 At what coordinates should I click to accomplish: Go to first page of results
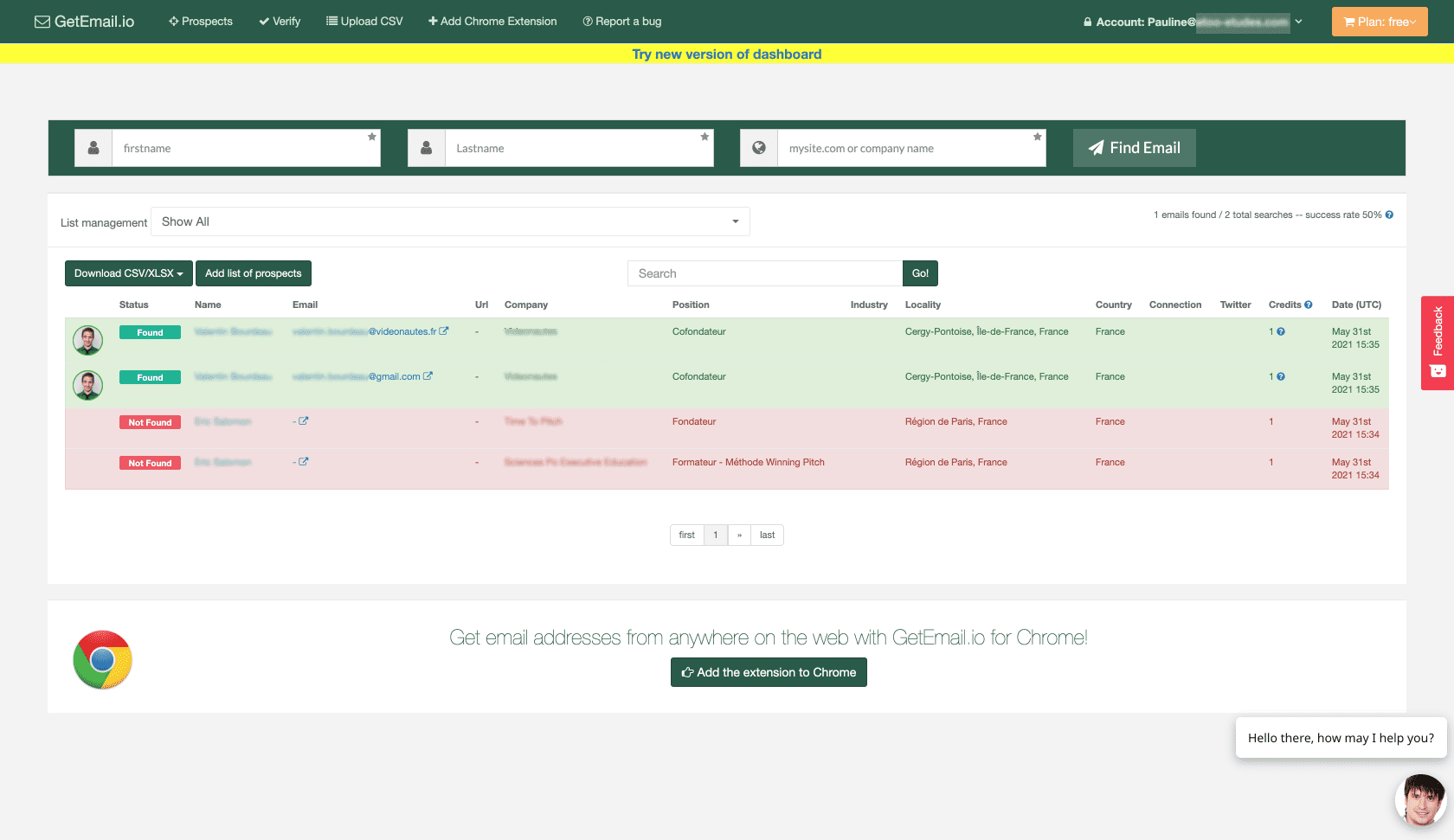click(687, 535)
